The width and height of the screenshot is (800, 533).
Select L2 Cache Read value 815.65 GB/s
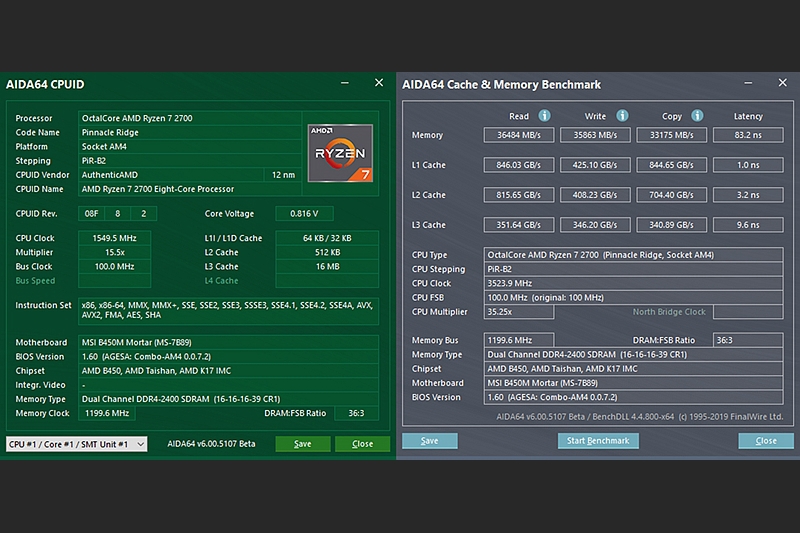[x=518, y=195]
